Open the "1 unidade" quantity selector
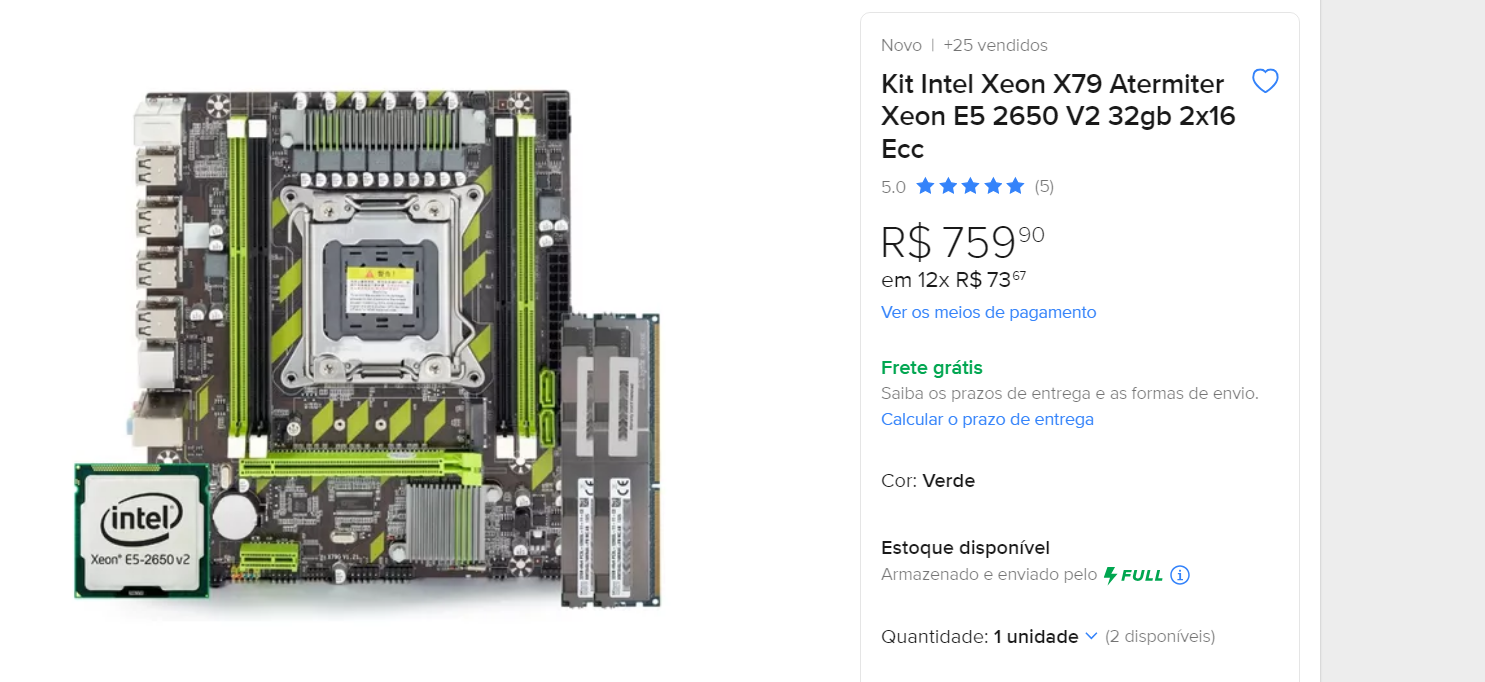The width and height of the screenshot is (1485, 682). [1036, 636]
